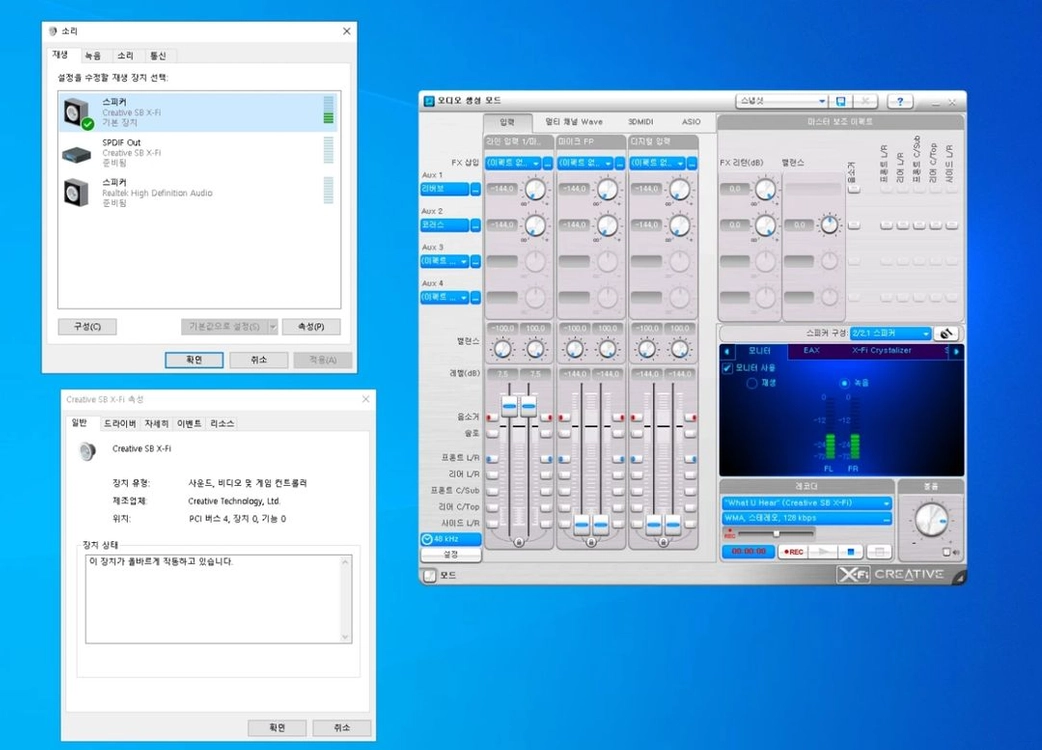Open the 자세히 tab in the properties window
Image resolution: width=1042 pixels, height=750 pixels.
157,424
